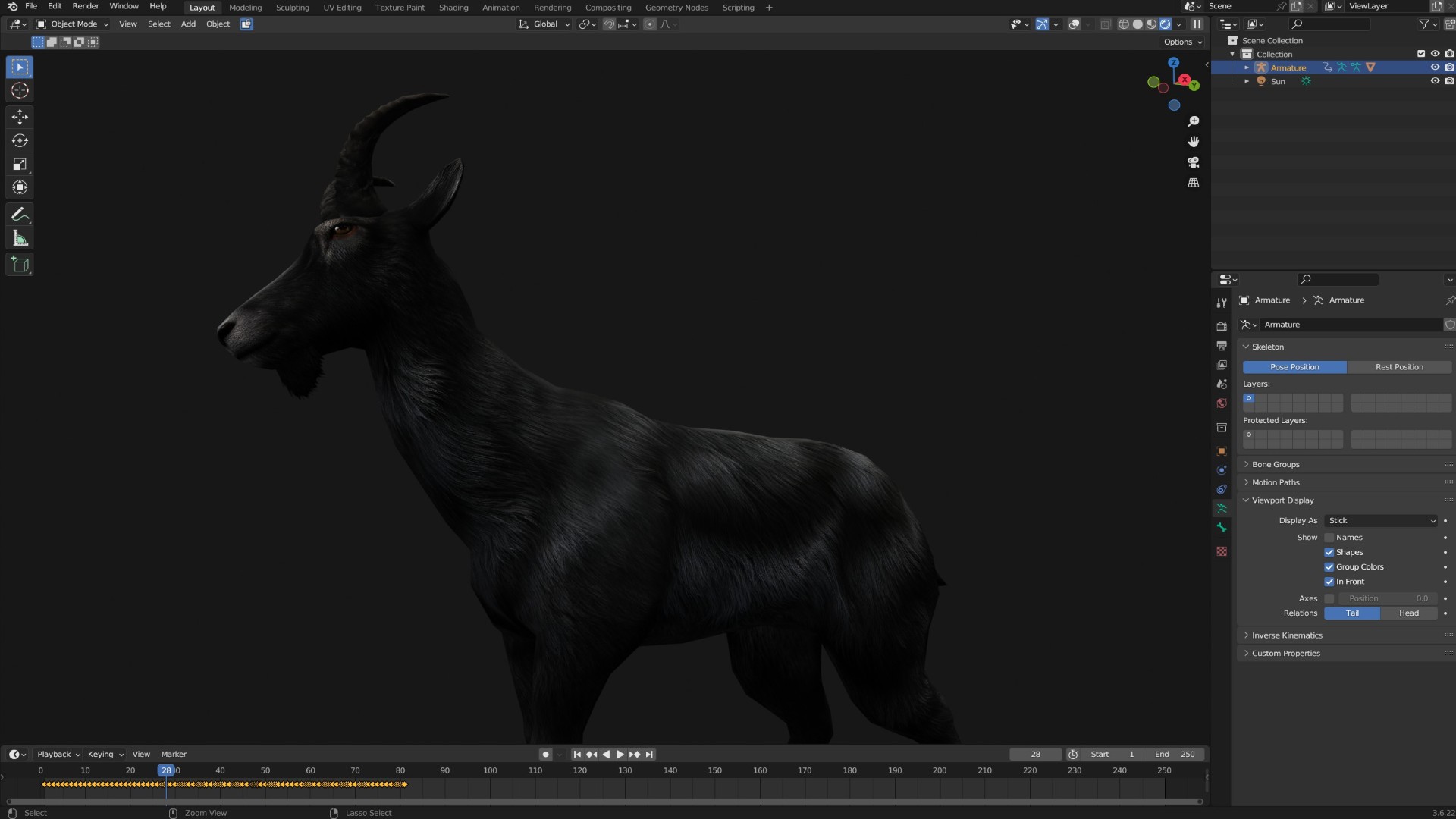Uncheck the Shapes checkbox
Image resolution: width=1456 pixels, height=819 pixels.
click(x=1329, y=553)
